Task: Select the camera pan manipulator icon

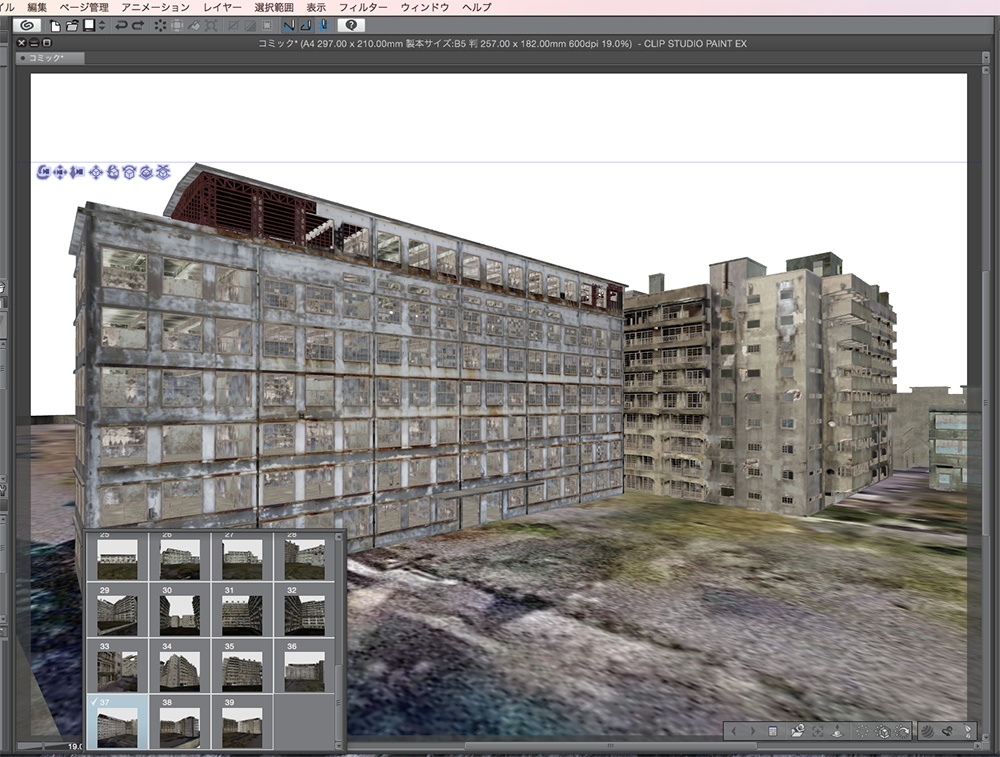Action: pos(60,173)
